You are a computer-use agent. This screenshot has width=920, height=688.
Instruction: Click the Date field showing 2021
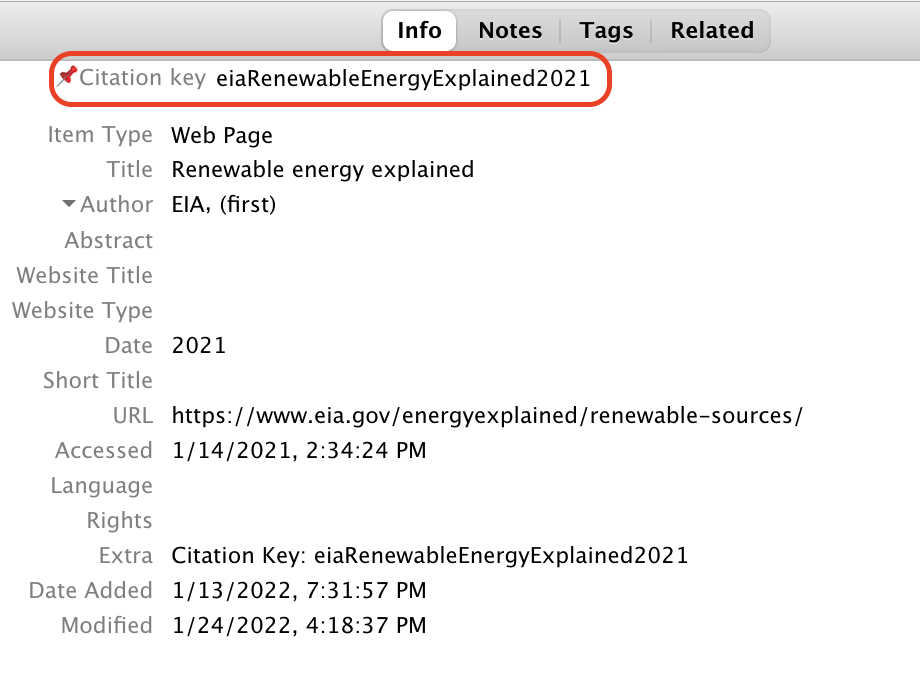197,345
